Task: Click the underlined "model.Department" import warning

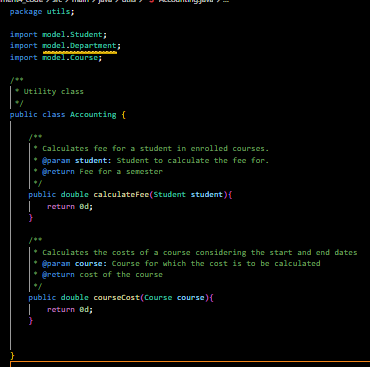Action: click(79, 46)
